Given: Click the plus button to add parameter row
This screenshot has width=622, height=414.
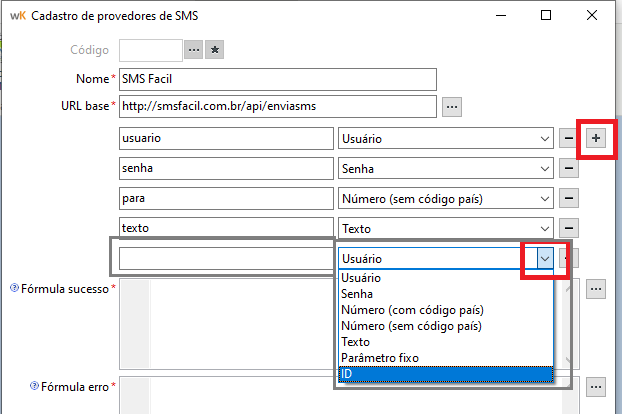Looking at the screenshot, I should 597,138.
